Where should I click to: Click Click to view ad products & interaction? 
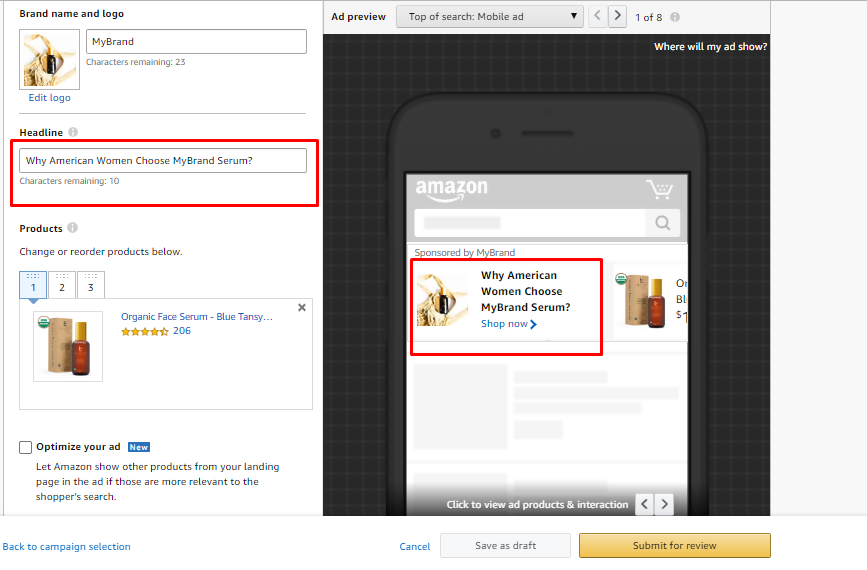(x=537, y=505)
